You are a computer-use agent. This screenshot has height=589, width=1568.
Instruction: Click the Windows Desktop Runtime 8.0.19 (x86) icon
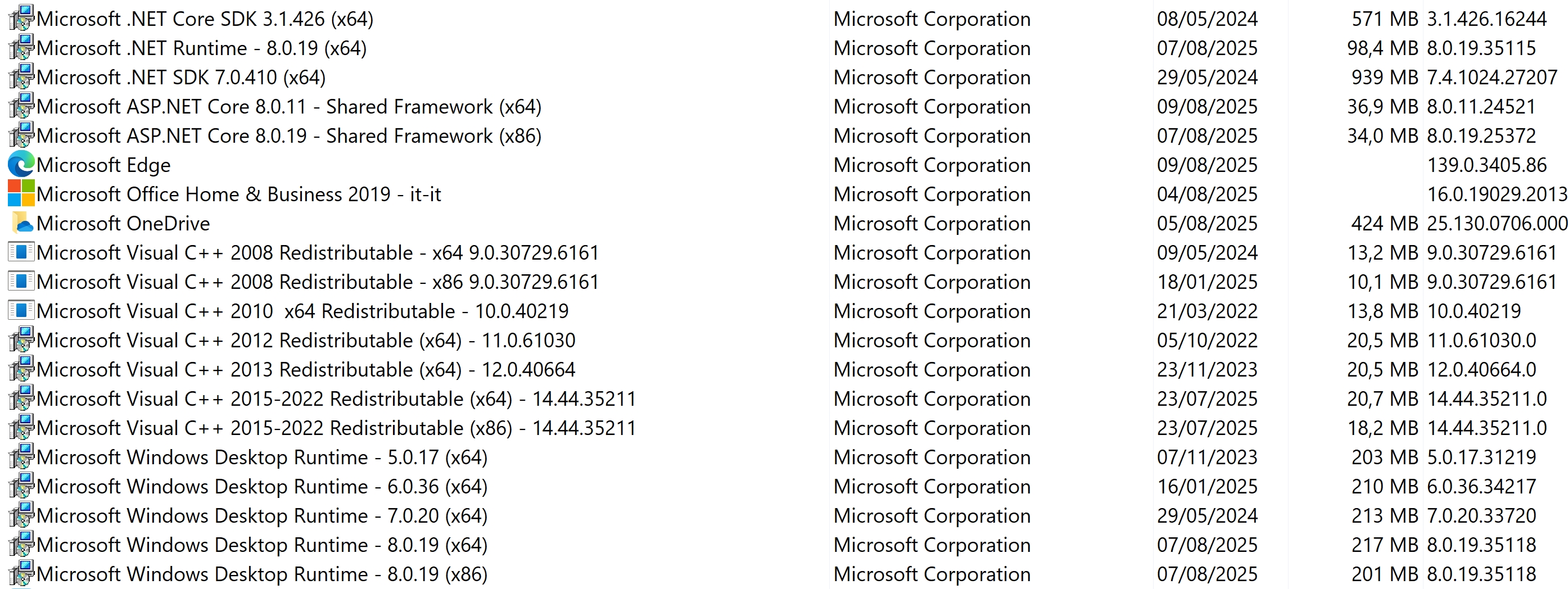click(21, 573)
